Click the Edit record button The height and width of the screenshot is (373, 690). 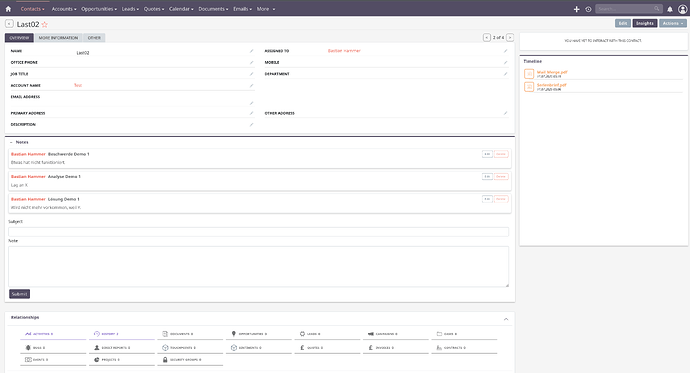(x=623, y=23)
